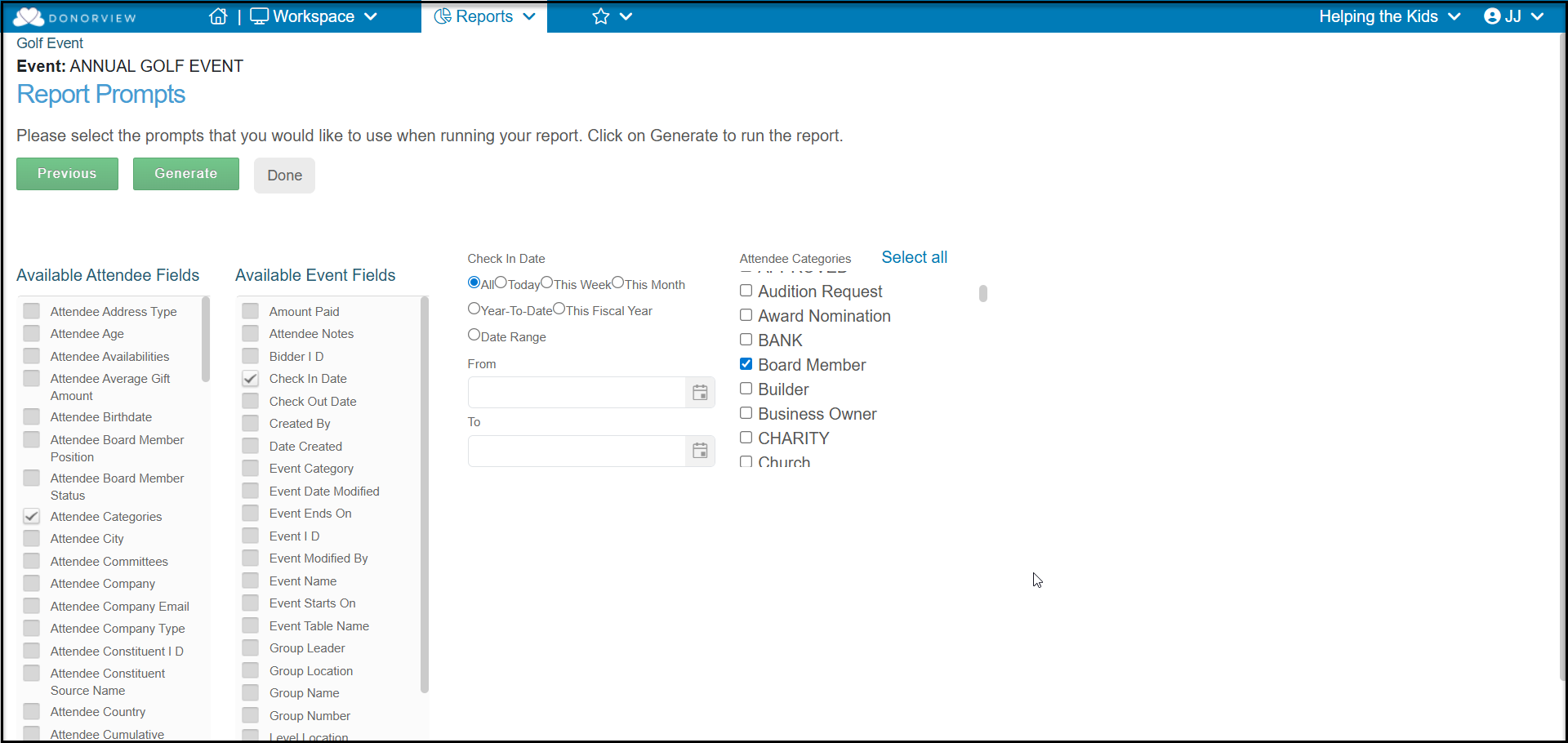Click Select all attendee categories link
Image resolution: width=1568 pixels, height=743 pixels.
pos(914,257)
